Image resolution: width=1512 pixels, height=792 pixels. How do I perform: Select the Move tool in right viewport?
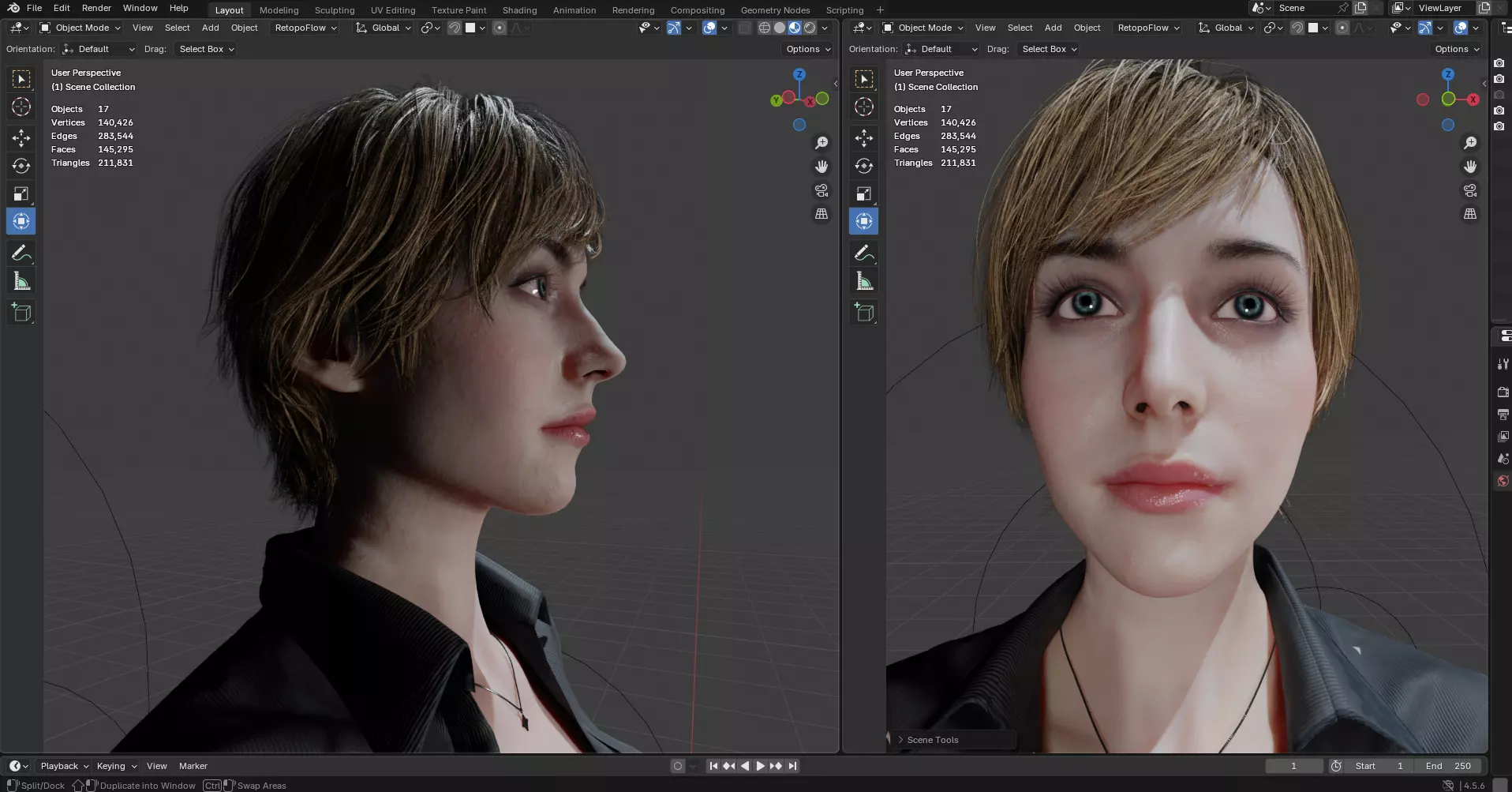coord(864,138)
